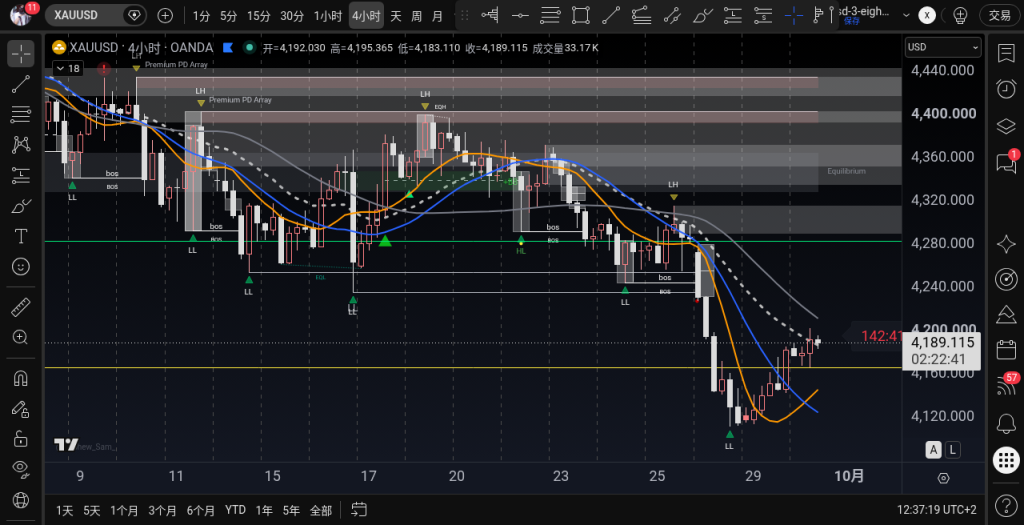Screen dimensions: 1024x525
Task: Click the globe icon in left sidebar
Action: (21, 501)
